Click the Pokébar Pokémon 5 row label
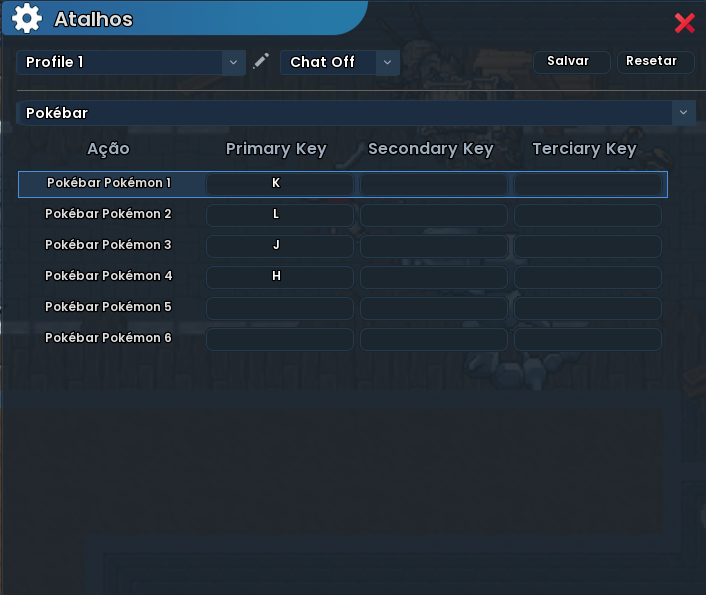 tap(108, 307)
